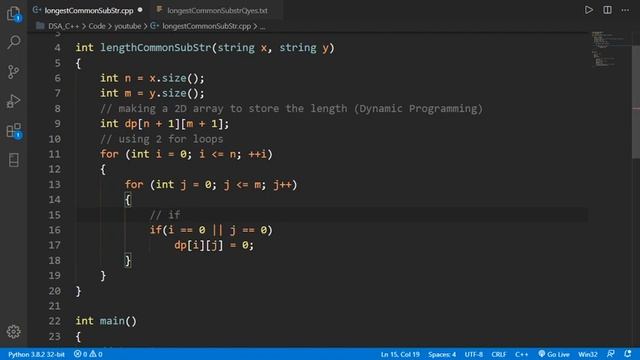Switch to longestCommonSubStr.cpp tab

pos(89,10)
